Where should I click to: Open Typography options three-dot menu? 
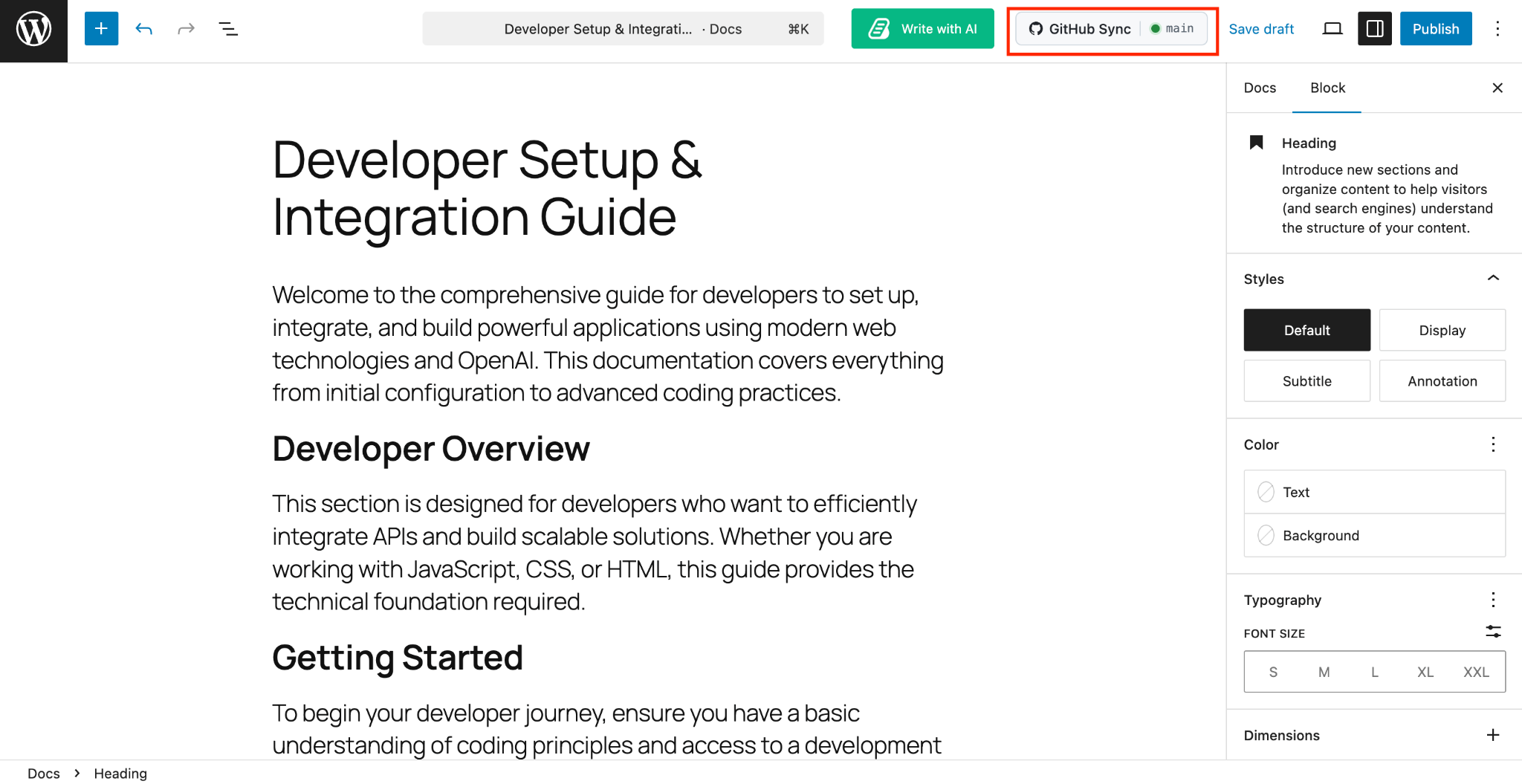click(x=1493, y=600)
